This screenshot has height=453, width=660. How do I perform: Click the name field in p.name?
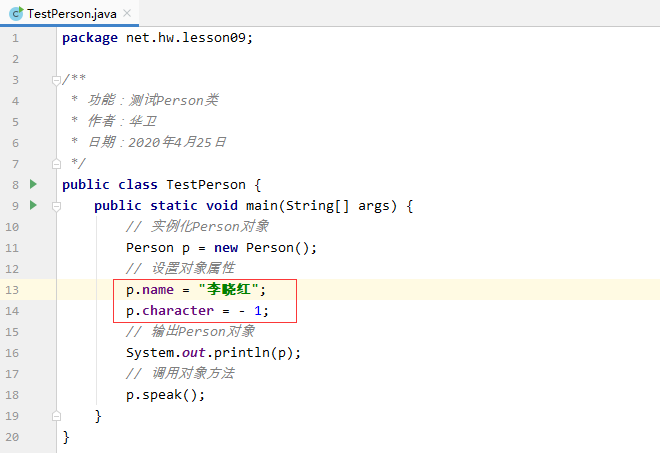tap(158, 290)
